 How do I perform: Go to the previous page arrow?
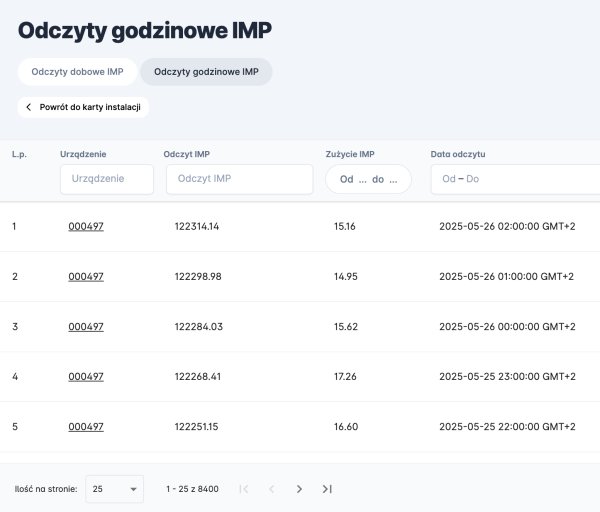tap(271, 489)
